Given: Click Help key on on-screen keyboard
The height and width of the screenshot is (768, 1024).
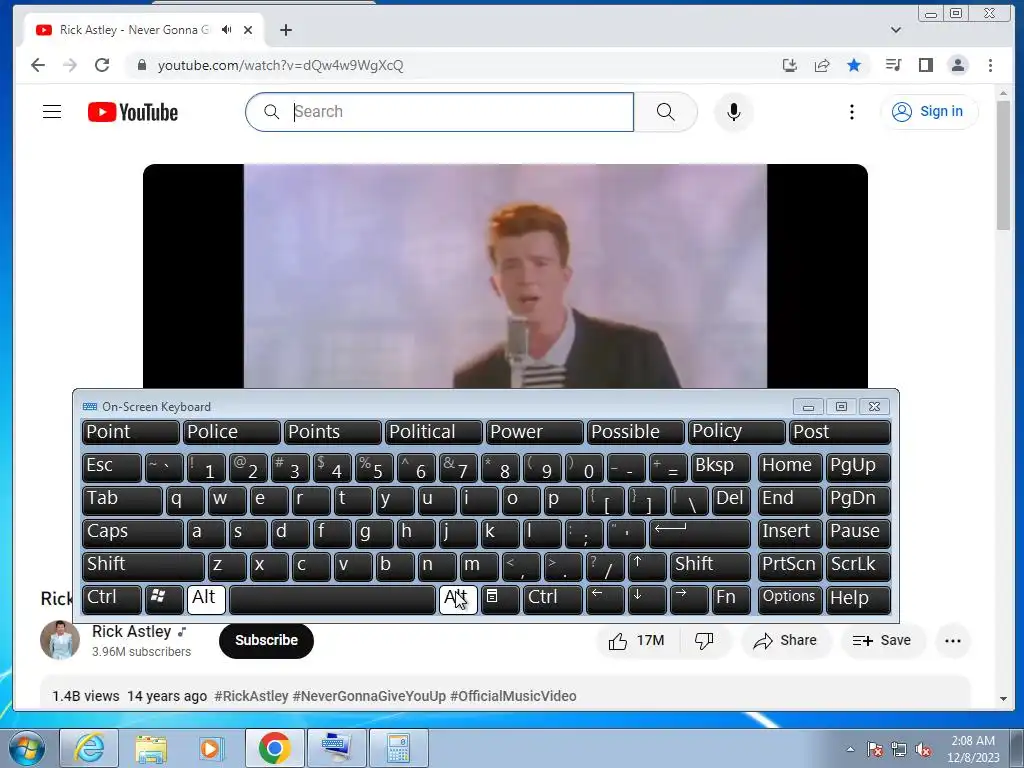Looking at the screenshot, I should [858, 599].
